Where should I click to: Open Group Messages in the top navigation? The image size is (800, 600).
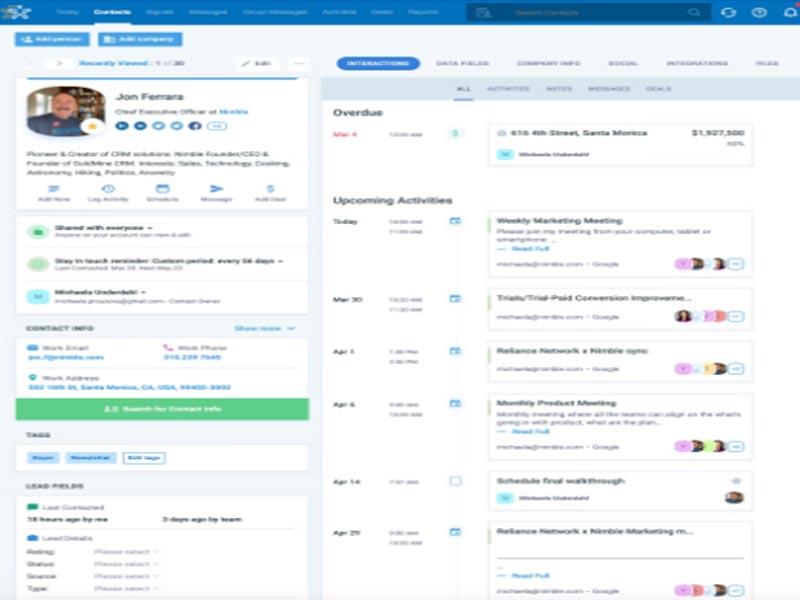coord(274,12)
